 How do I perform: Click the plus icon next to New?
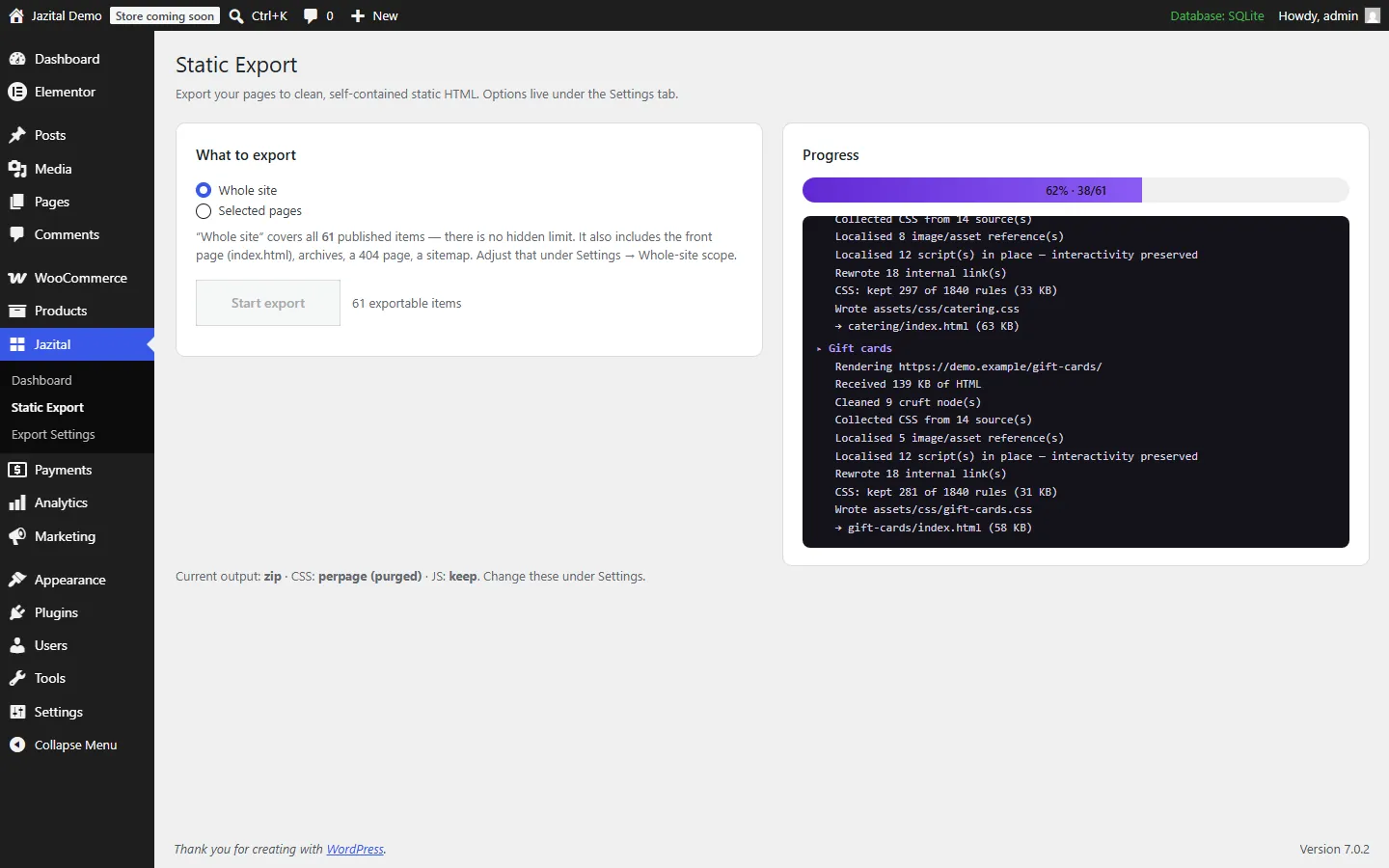tap(358, 15)
